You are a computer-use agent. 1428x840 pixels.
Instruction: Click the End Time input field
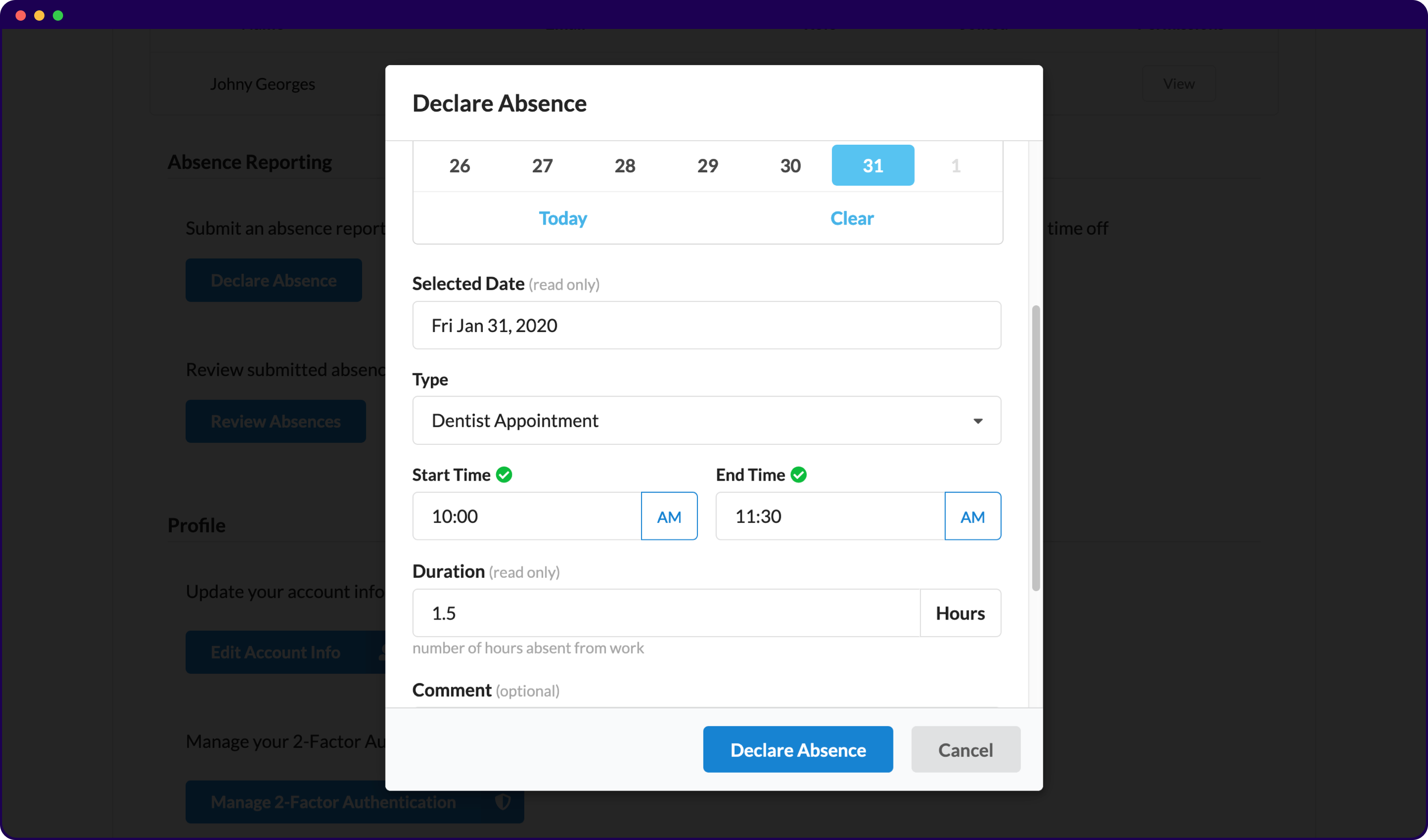tap(829, 516)
